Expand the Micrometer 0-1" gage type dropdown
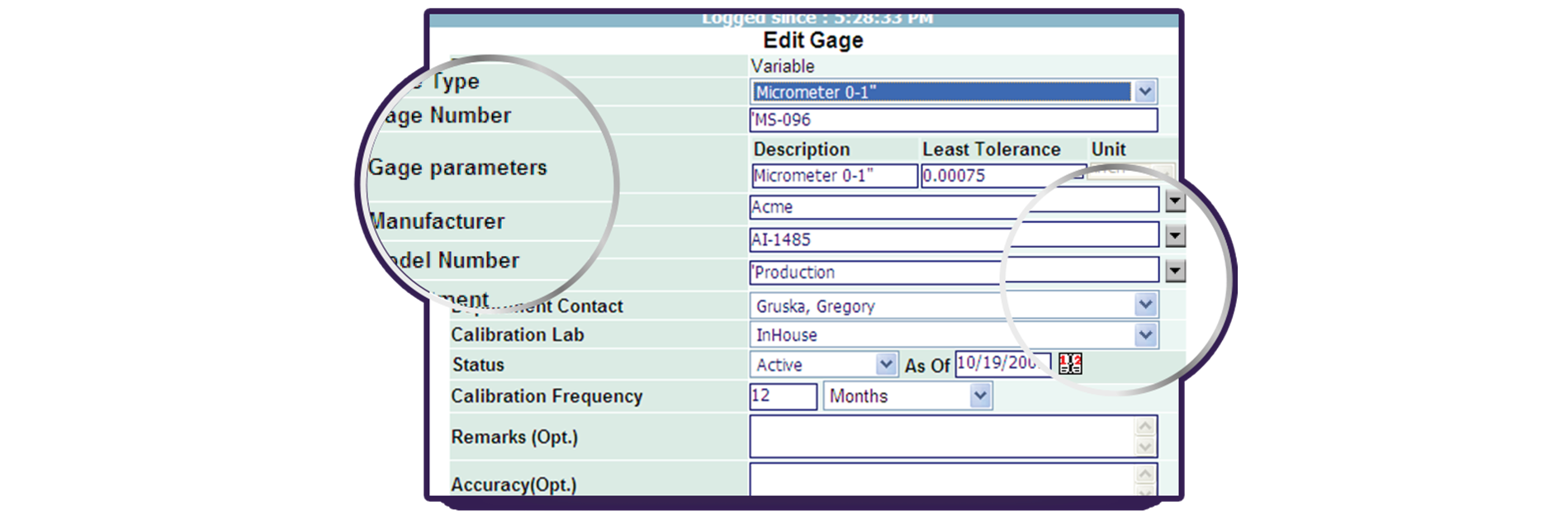 (1144, 92)
